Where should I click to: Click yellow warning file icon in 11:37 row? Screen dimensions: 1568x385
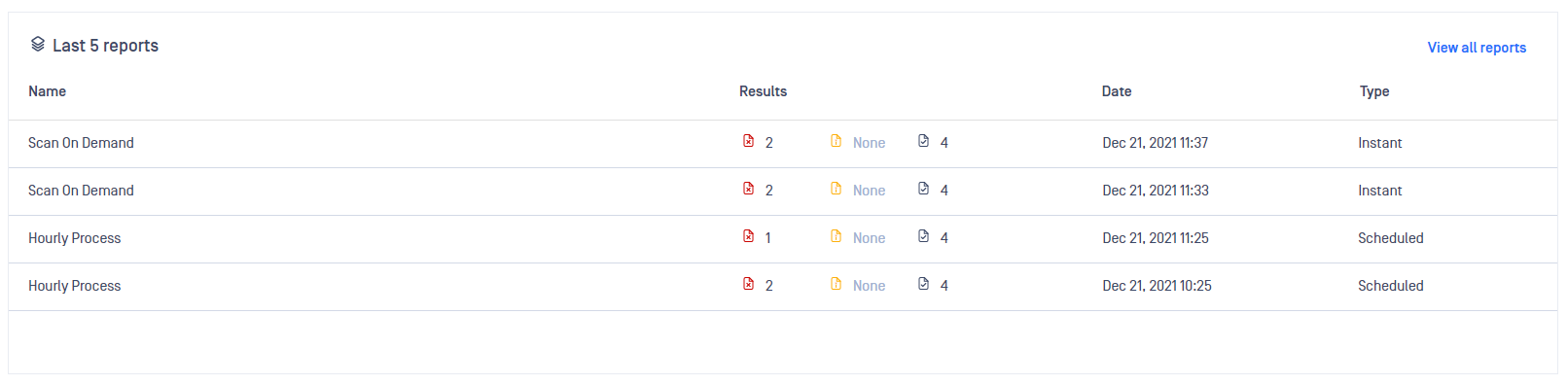click(836, 141)
